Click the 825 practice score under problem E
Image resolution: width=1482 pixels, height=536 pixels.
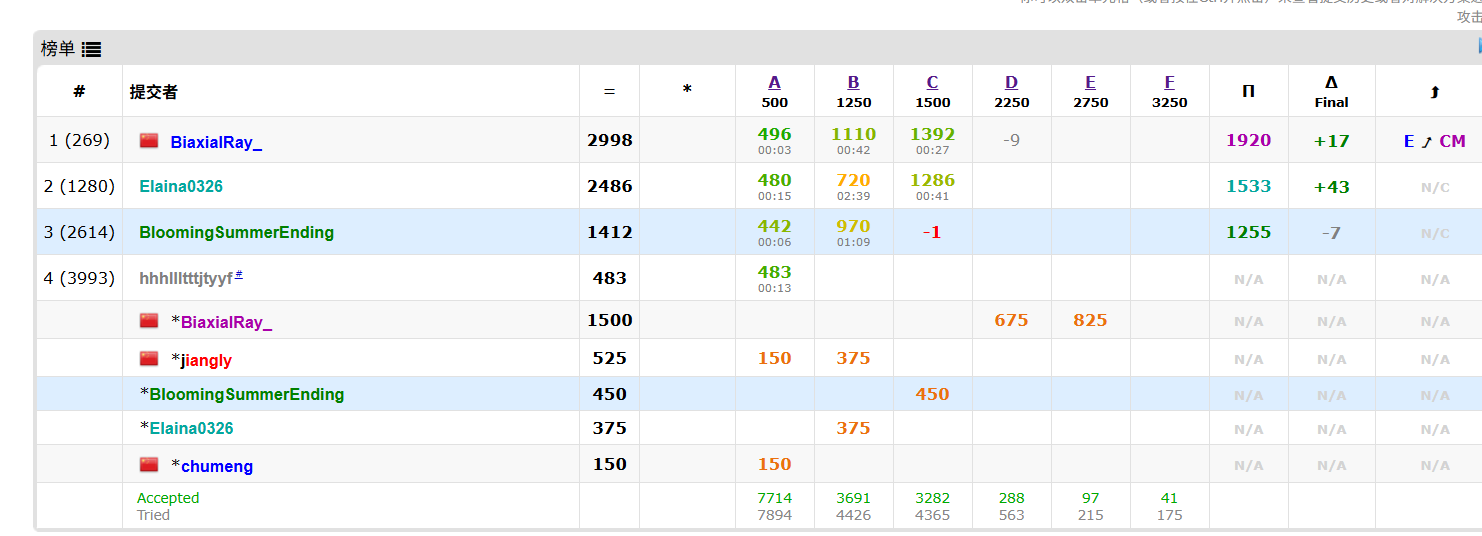coord(1090,320)
